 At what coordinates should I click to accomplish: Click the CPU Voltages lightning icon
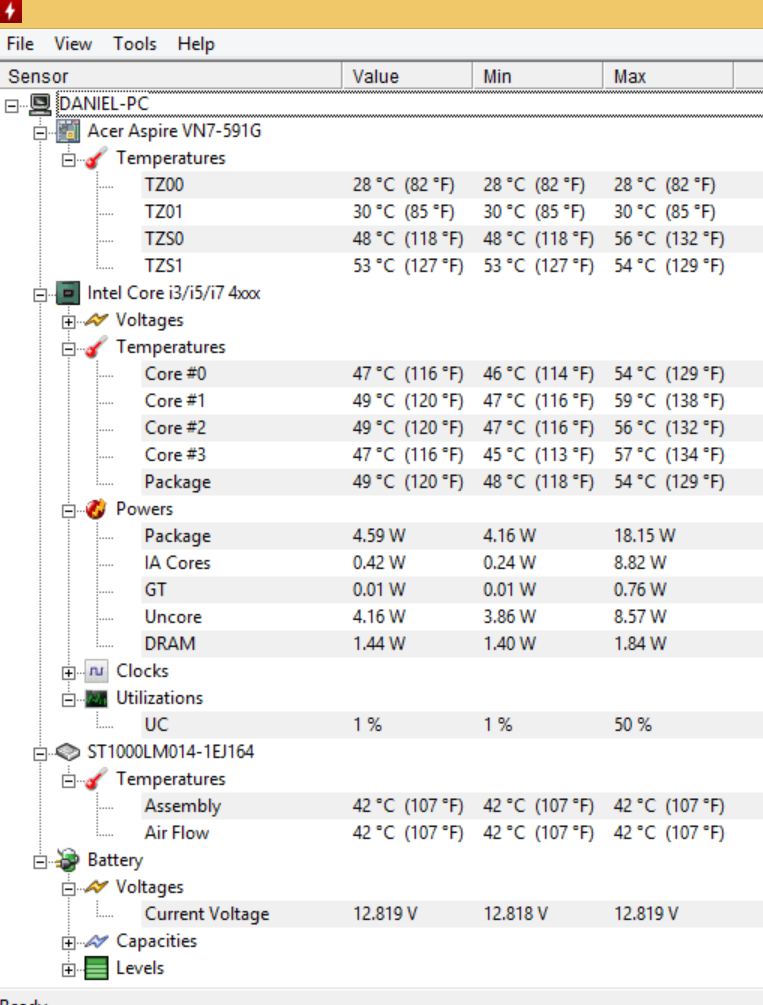[x=97, y=320]
